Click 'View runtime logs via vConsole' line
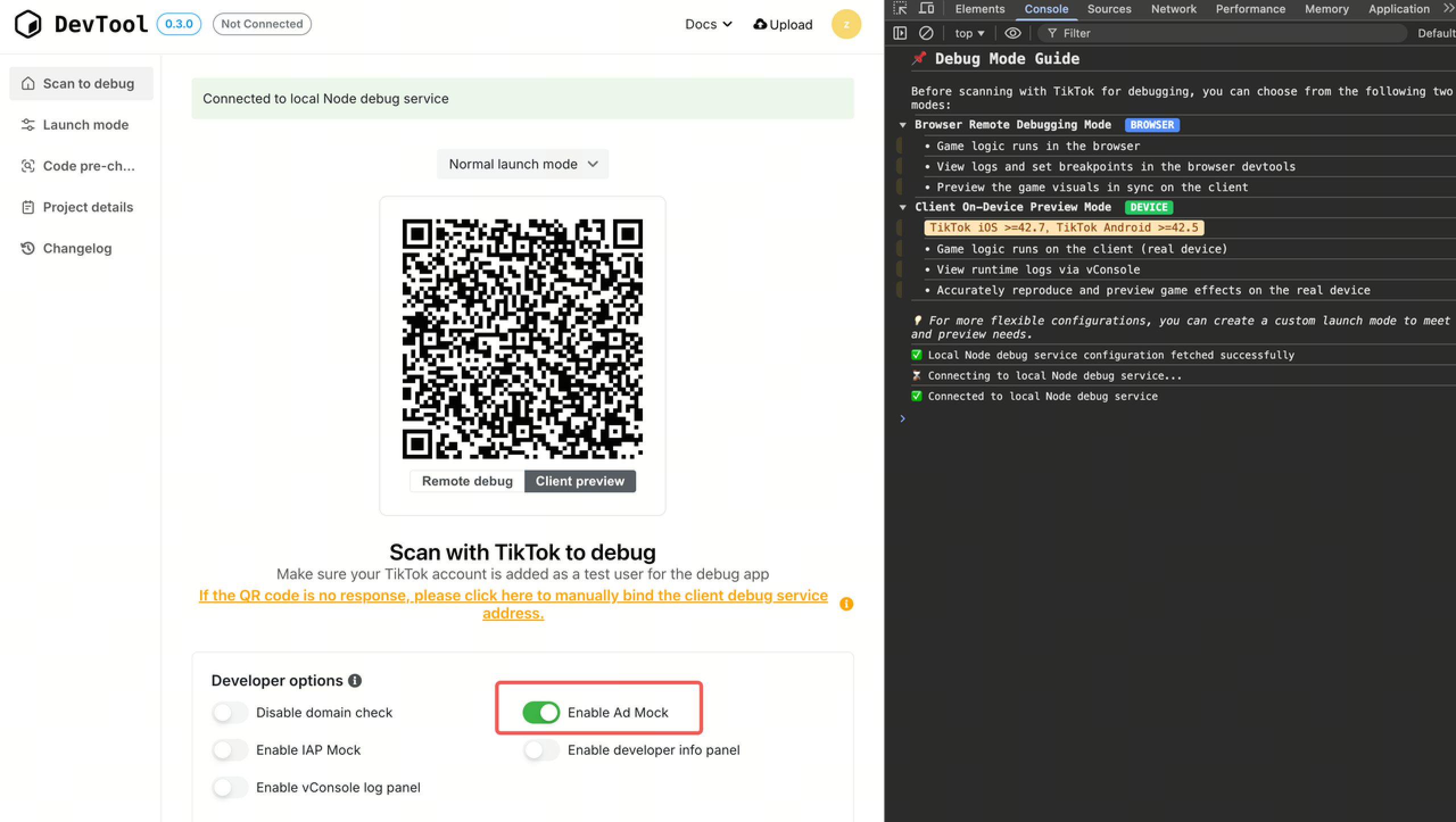 click(1038, 269)
